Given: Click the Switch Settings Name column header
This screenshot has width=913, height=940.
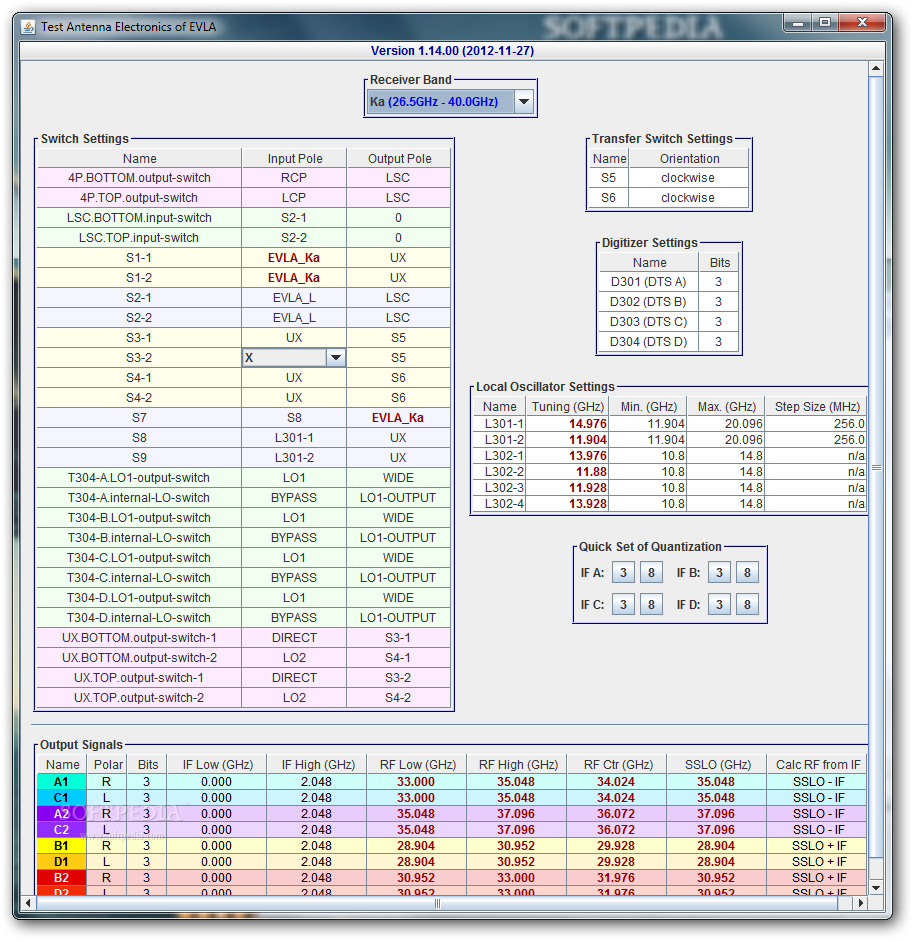Looking at the screenshot, I should (139, 158).
